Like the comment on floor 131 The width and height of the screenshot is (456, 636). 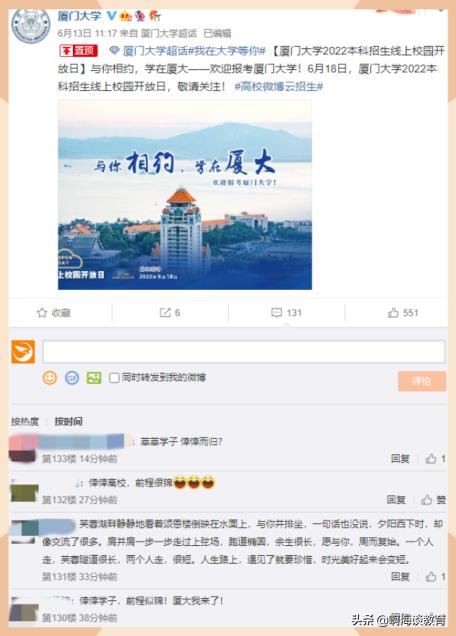pyautogui.click(x=431, y=576)
